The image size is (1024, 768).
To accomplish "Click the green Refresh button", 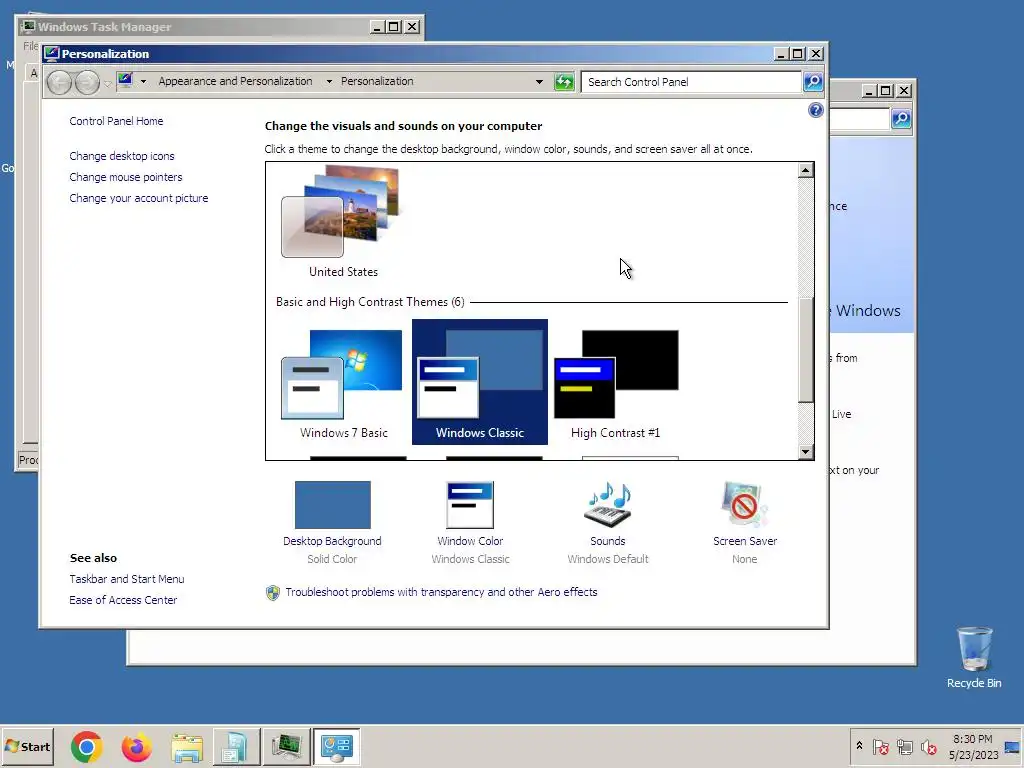I will pos(564,82).
